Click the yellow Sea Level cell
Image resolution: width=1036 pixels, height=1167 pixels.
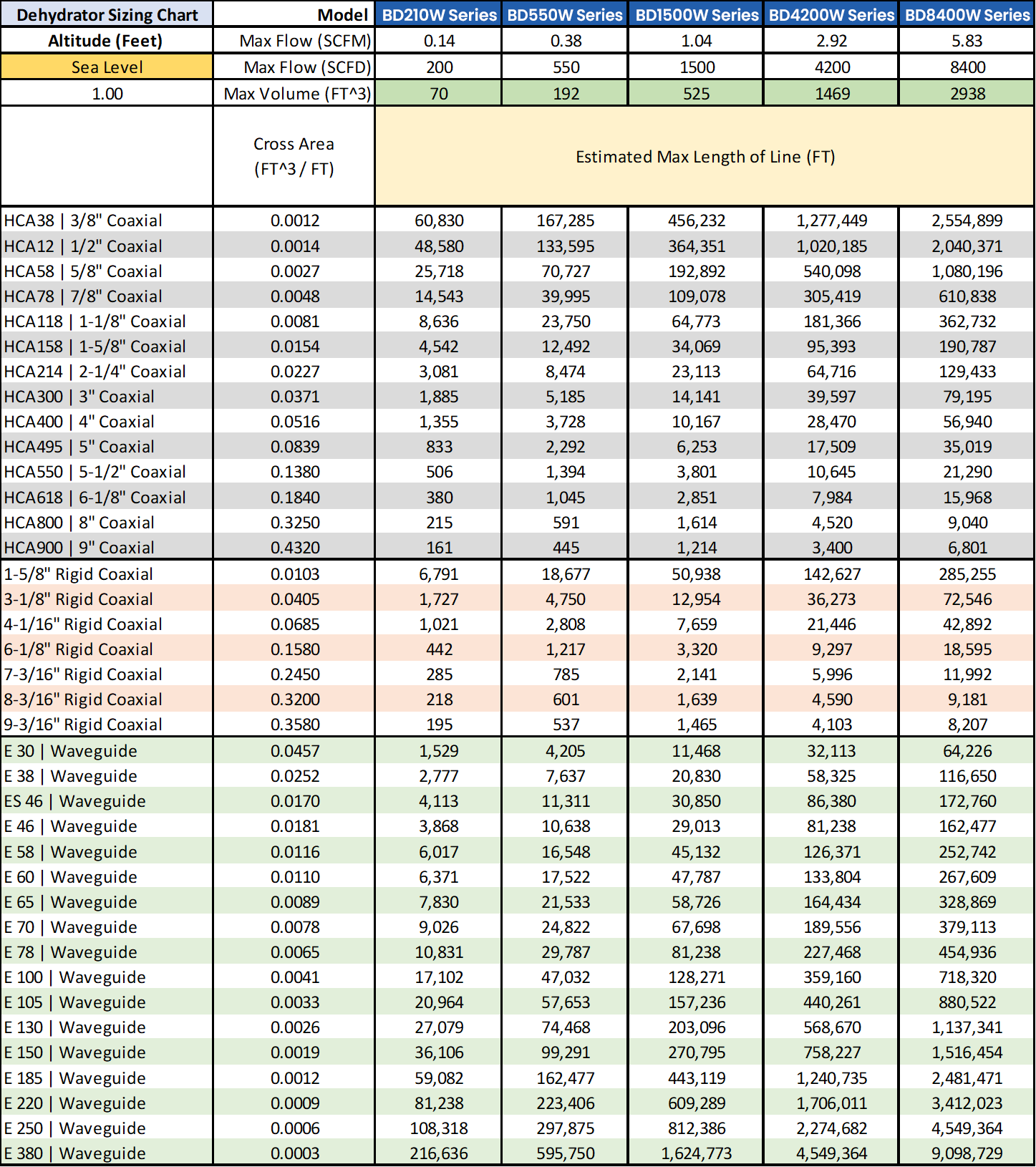tap(107, 67)
